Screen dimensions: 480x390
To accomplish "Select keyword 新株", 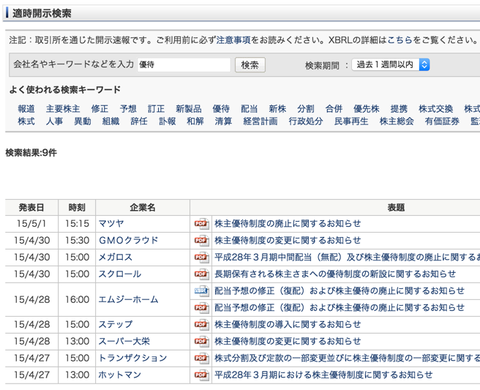I will coord(278,109).
